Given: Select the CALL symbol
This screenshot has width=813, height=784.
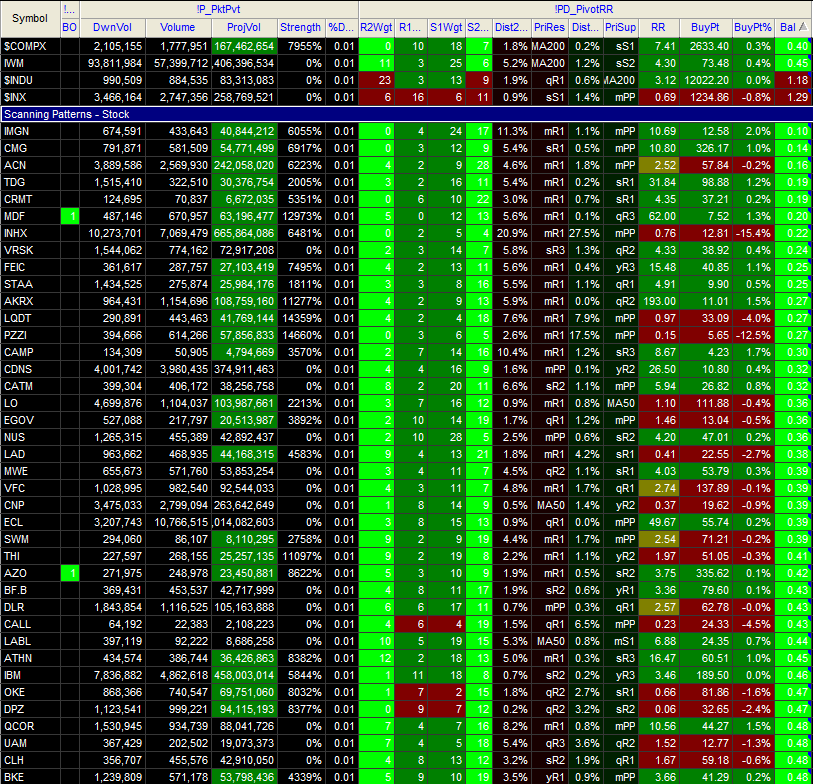Looking at the screenshot, I should pyautogui.click(x=17, y=625).
